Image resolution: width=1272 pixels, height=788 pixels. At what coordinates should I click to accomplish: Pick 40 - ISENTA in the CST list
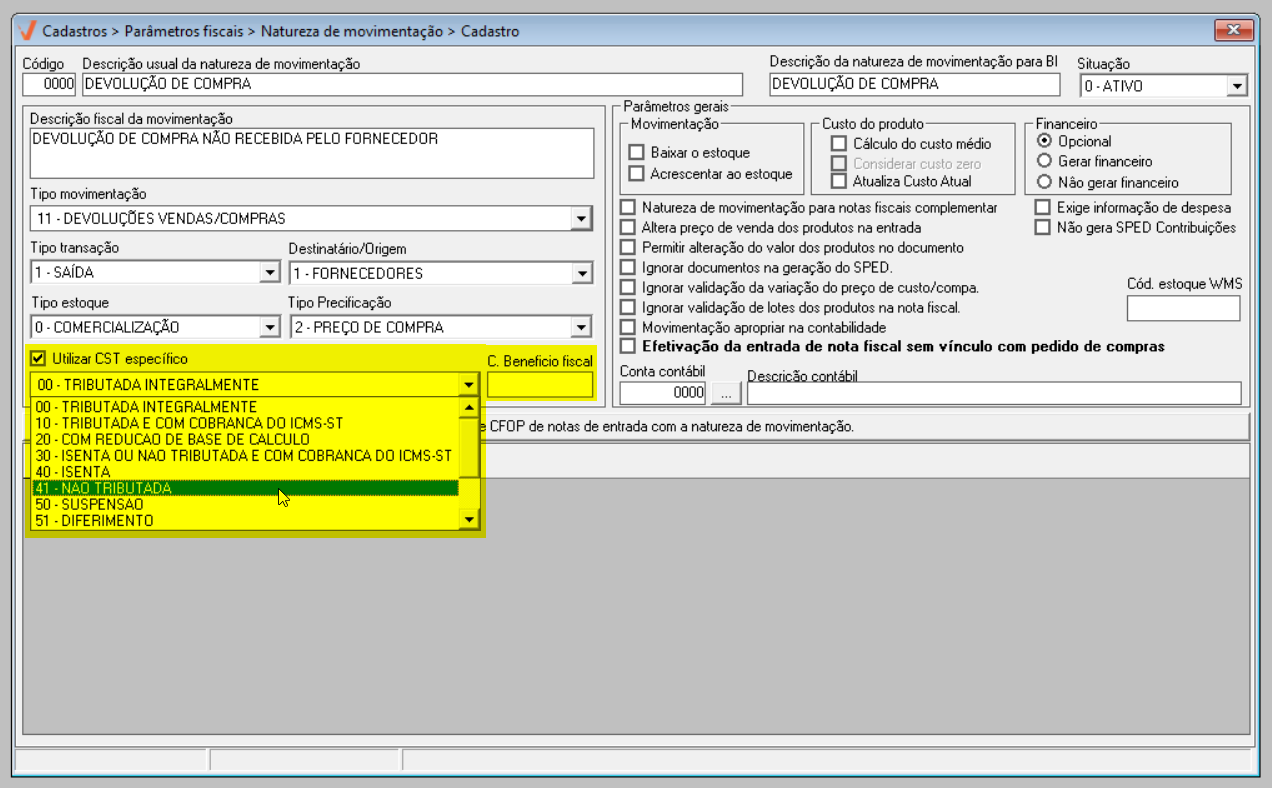coord(244,472)
